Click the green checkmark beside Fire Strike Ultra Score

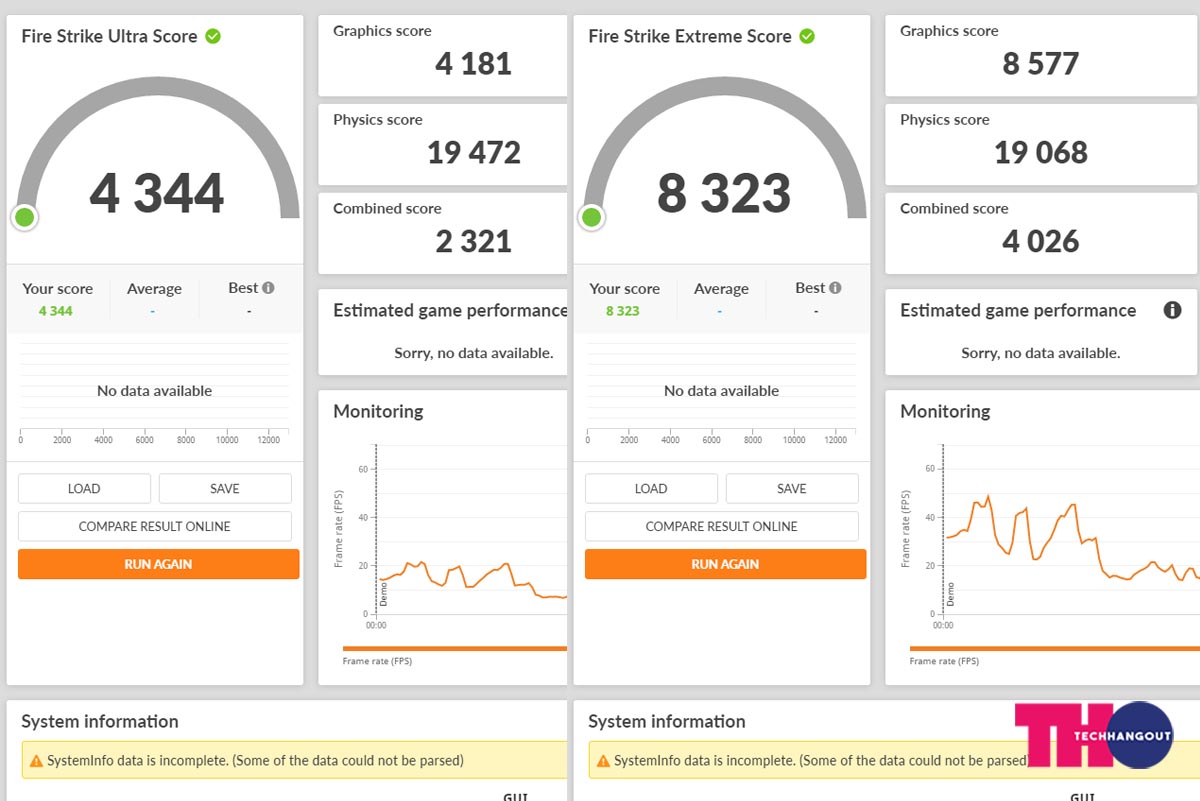tap(213, 36)
